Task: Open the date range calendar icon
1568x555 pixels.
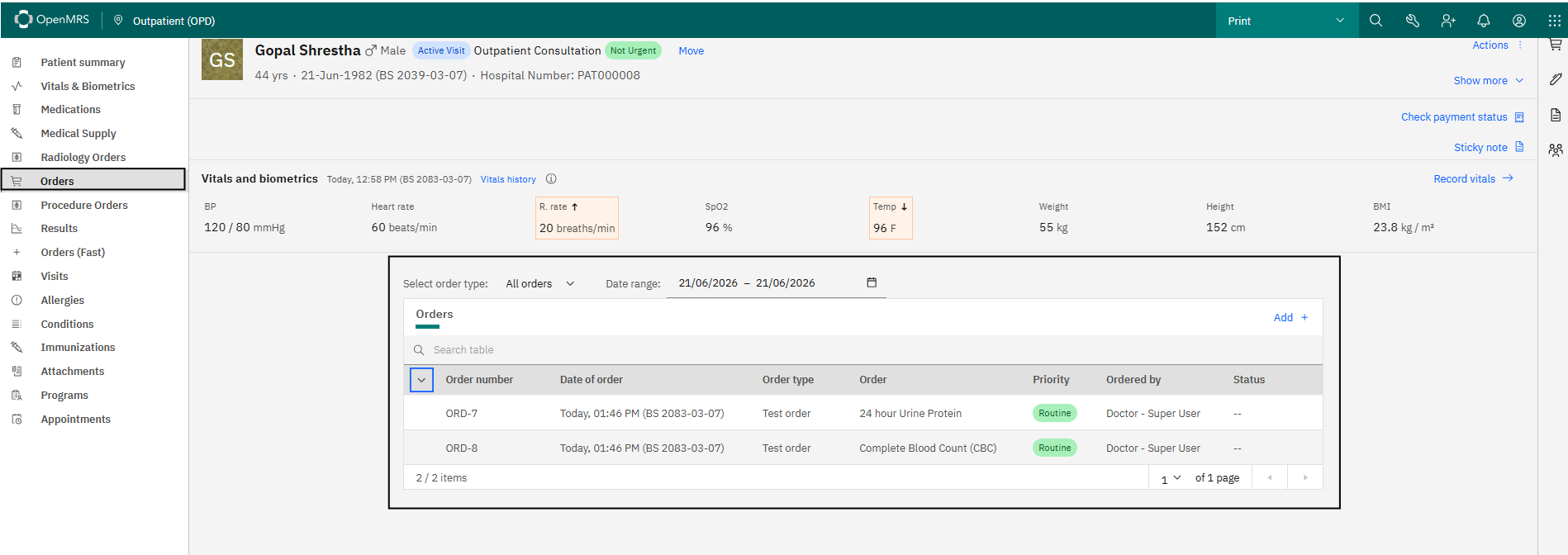Action: (872, 282)
